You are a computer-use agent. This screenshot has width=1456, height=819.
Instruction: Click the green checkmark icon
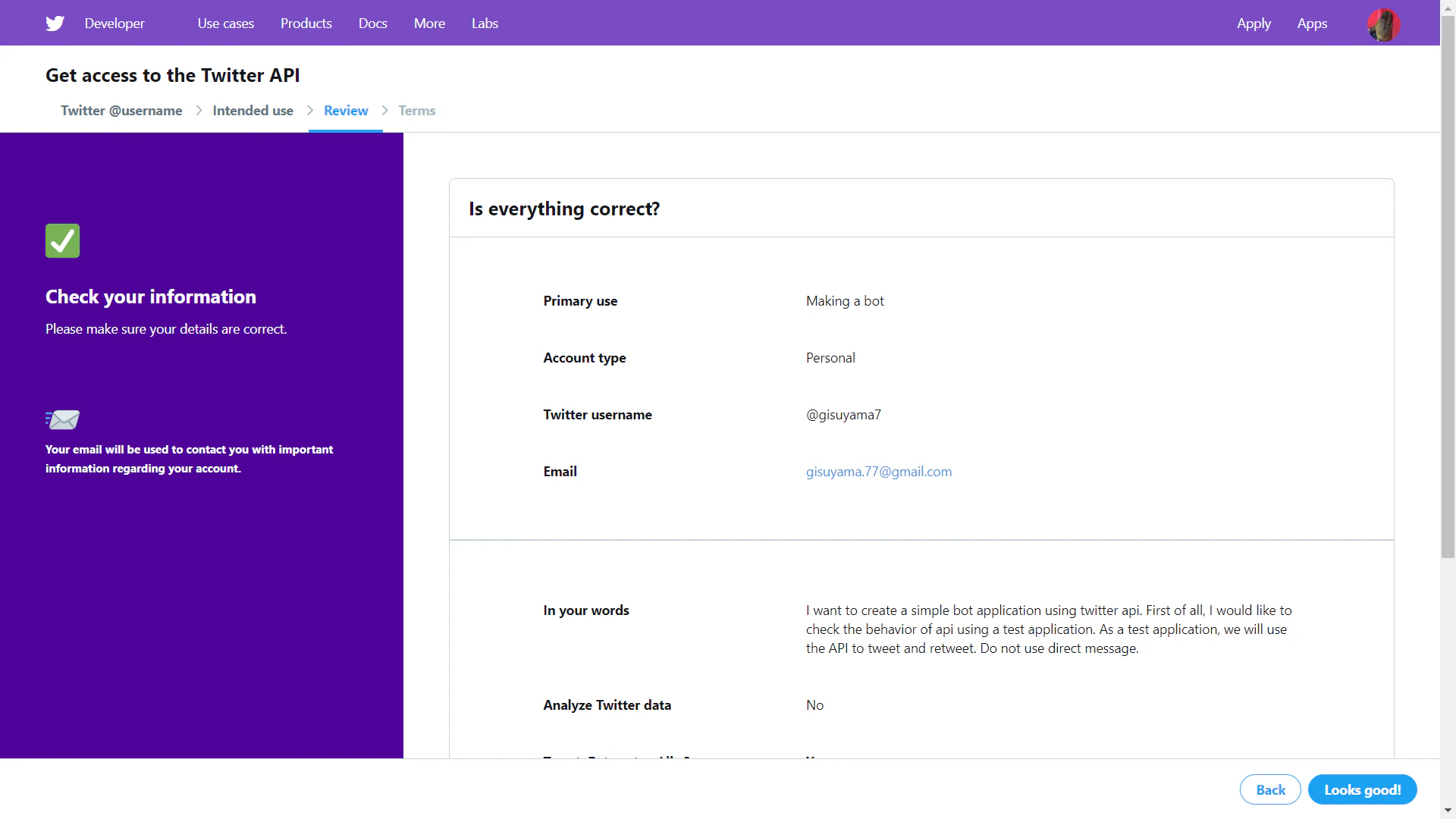[62, 241]
